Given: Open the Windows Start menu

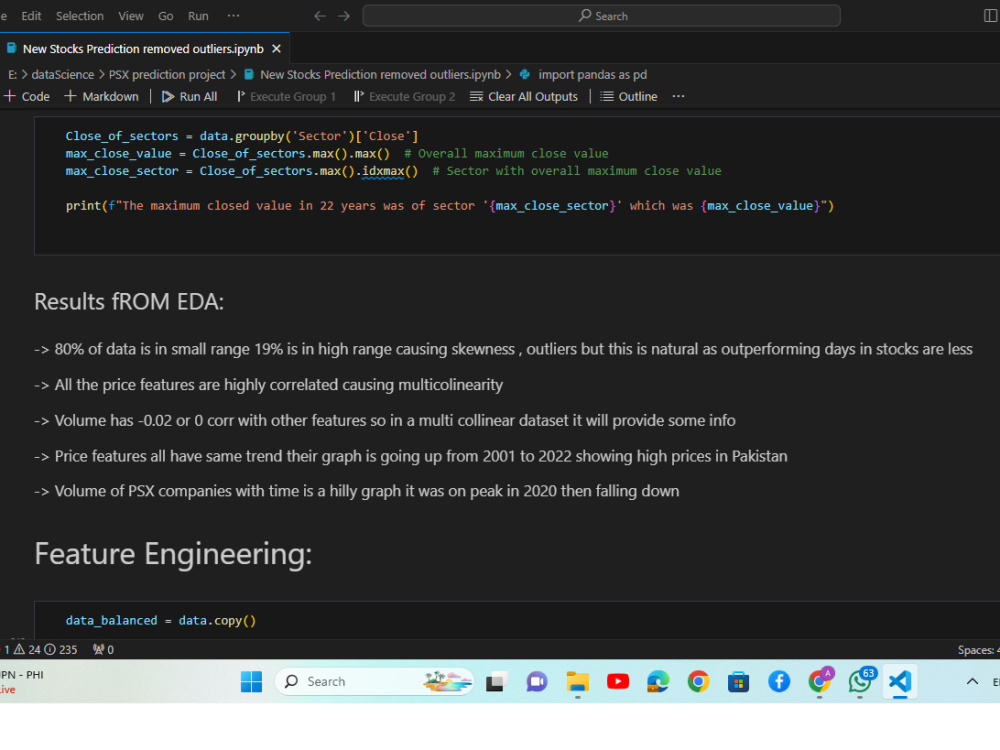Looking at the screenshot, I should (x=251, y=681).
